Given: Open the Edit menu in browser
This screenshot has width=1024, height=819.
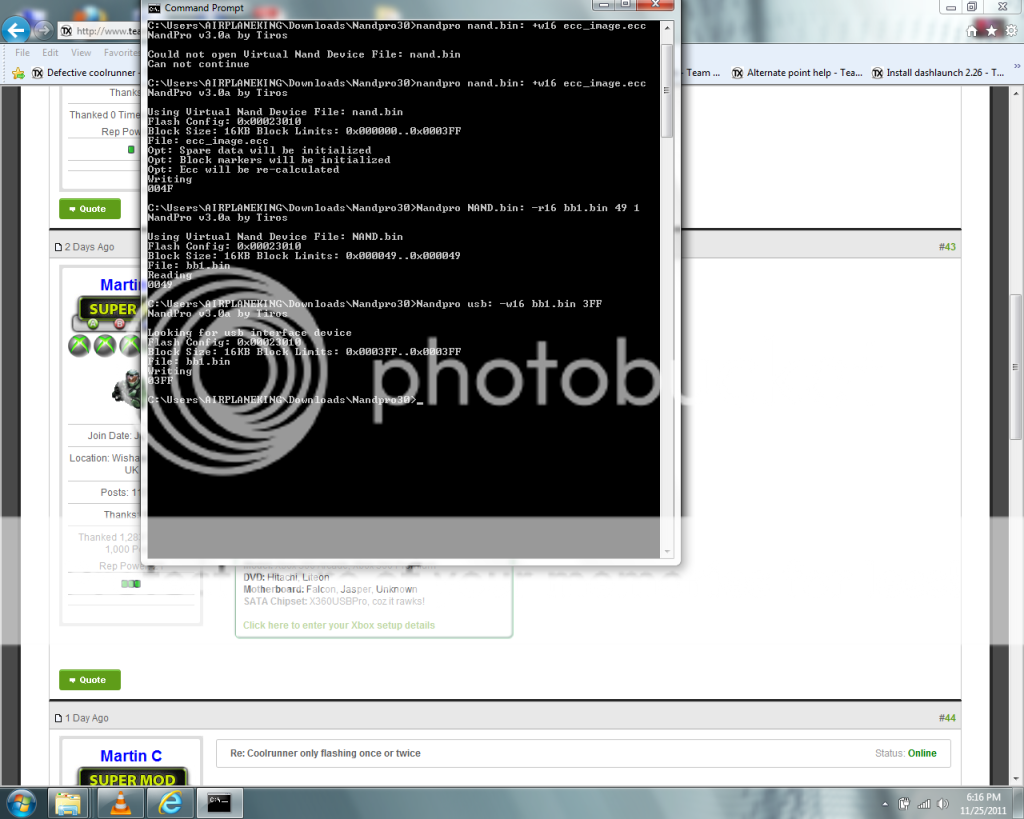Looking at the screenshot, I should 50,53.
